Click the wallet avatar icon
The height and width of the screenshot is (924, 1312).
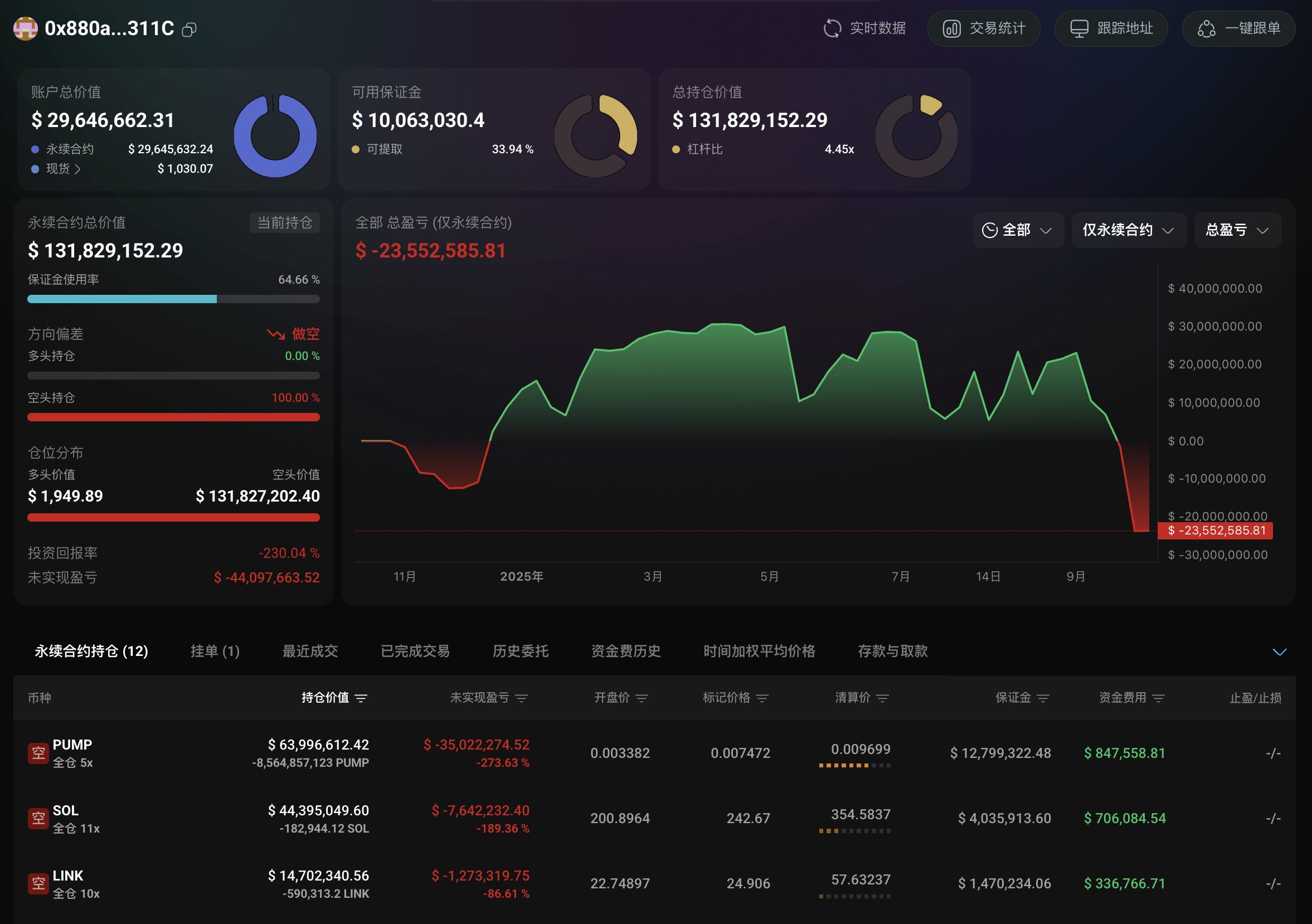25,28
